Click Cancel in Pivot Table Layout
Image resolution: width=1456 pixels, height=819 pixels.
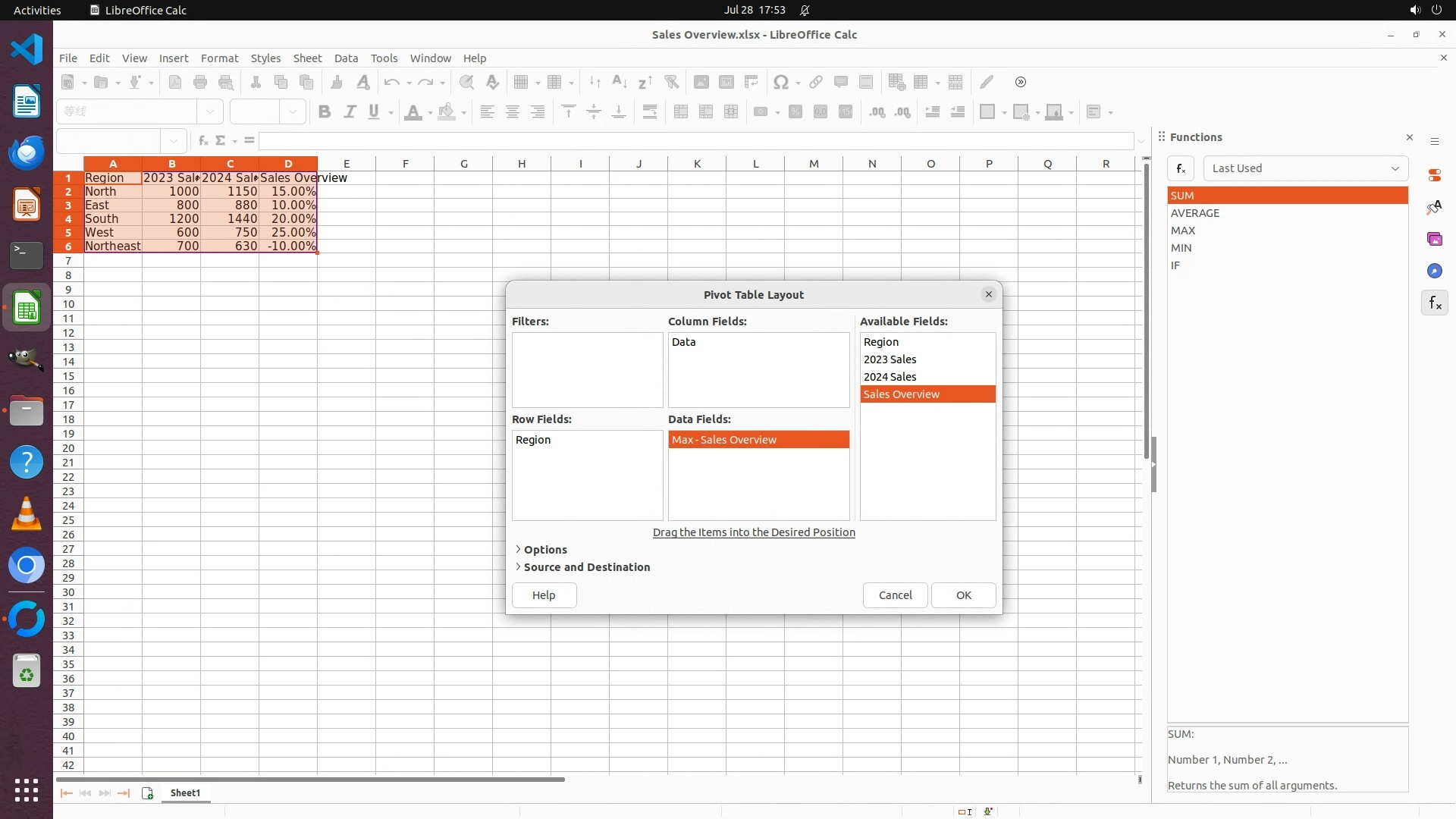[895, 595]
